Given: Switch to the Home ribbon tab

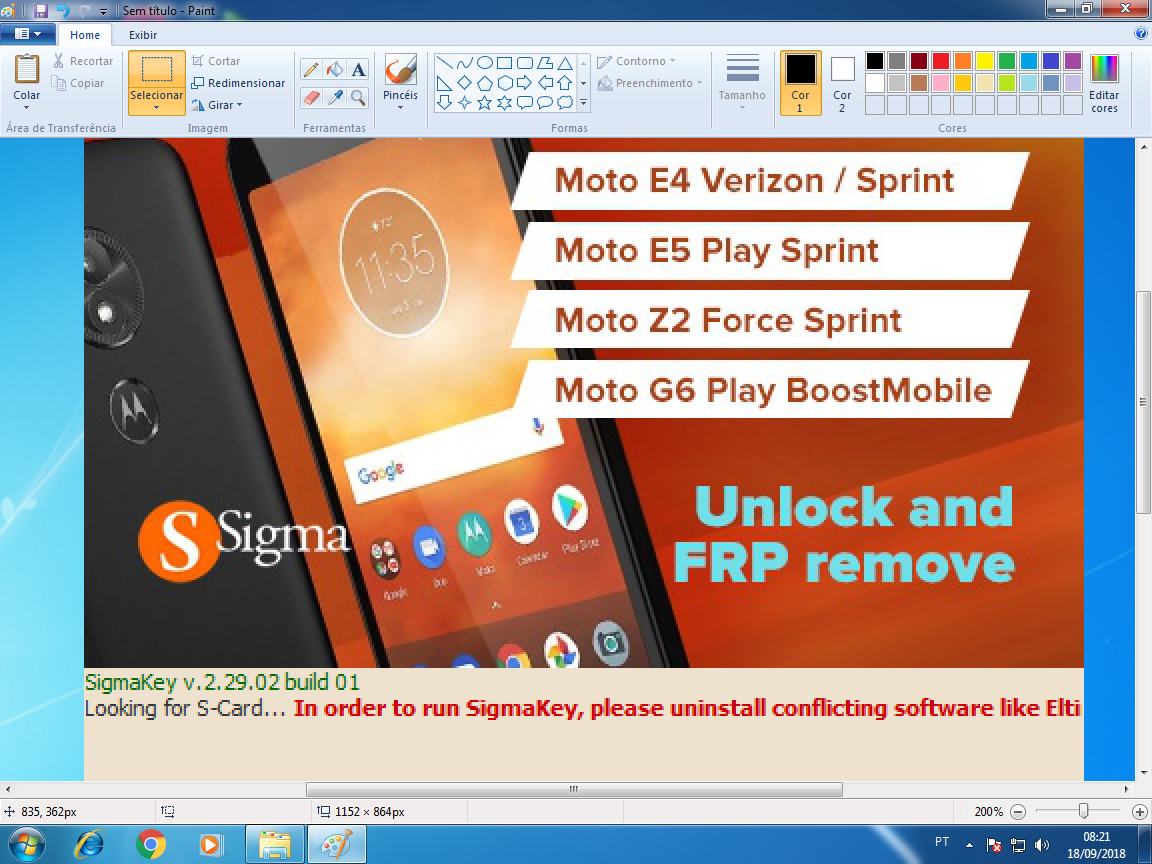Looking at the screenshot, I should [x=85, y=35].
